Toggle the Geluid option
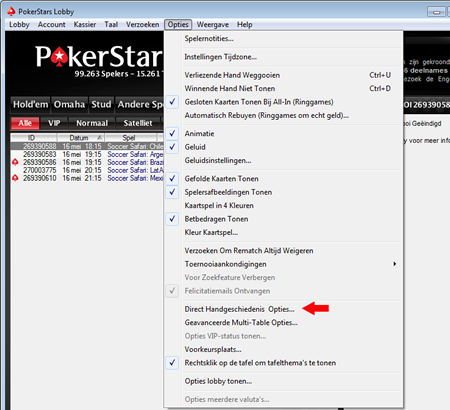Screen dimensions: 450x410 tap(283, 147)
